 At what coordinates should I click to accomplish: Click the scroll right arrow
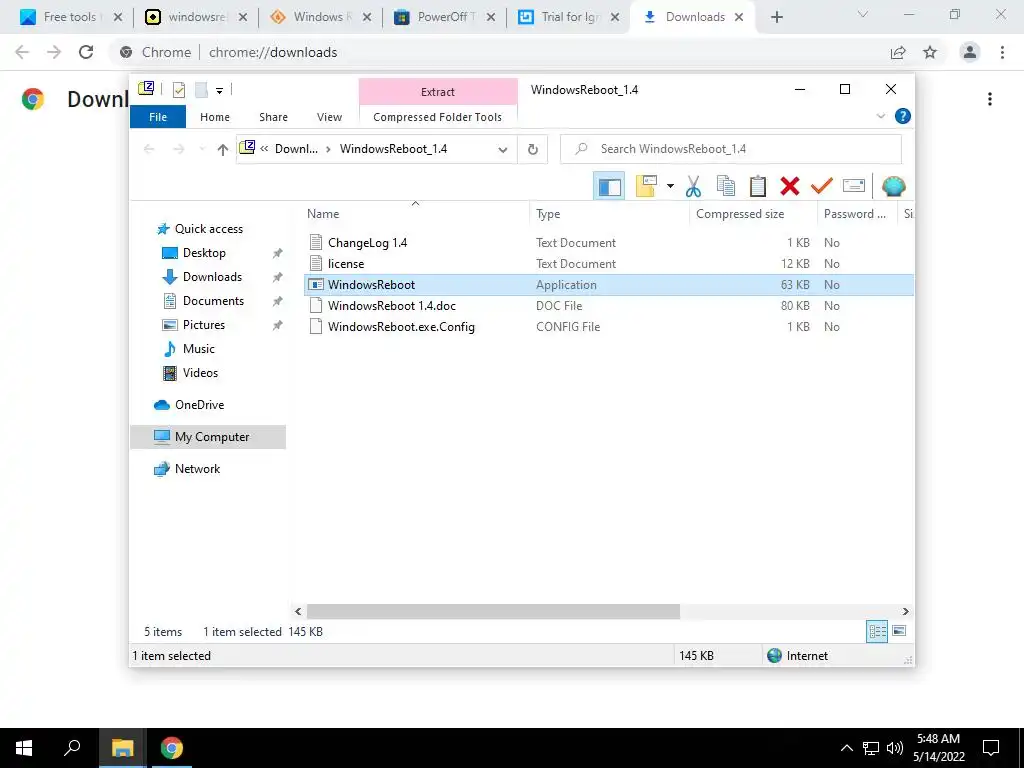pyautogui.click(x=906, y=612)
